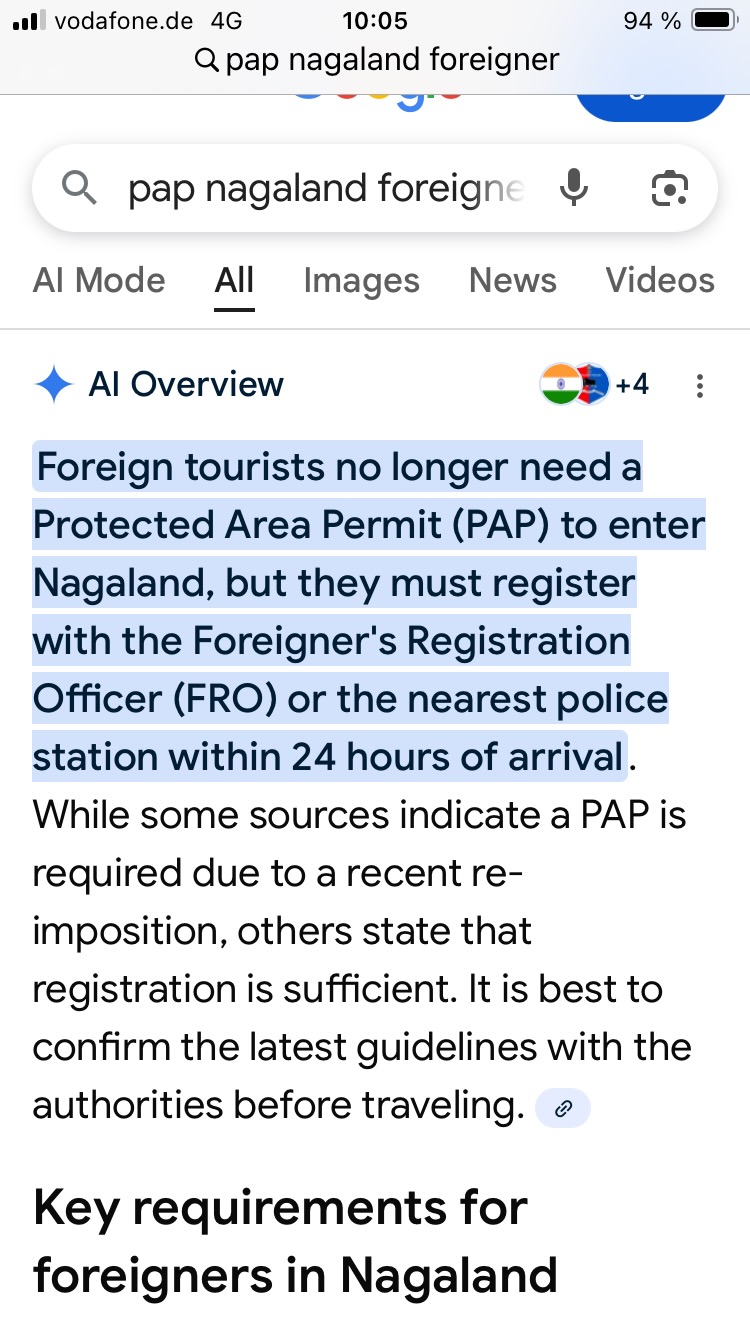
Task: Tap the voice search microphone icon
Action: tap(574, 188)
